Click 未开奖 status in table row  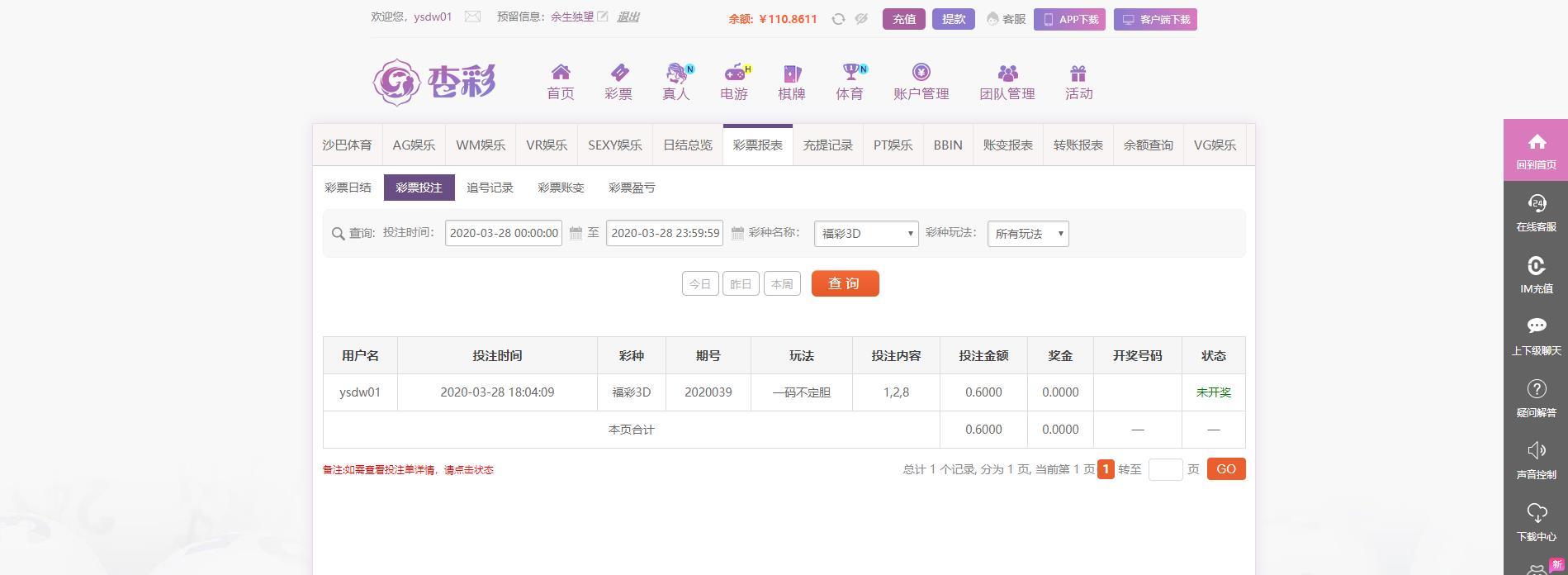[1214, 392]
